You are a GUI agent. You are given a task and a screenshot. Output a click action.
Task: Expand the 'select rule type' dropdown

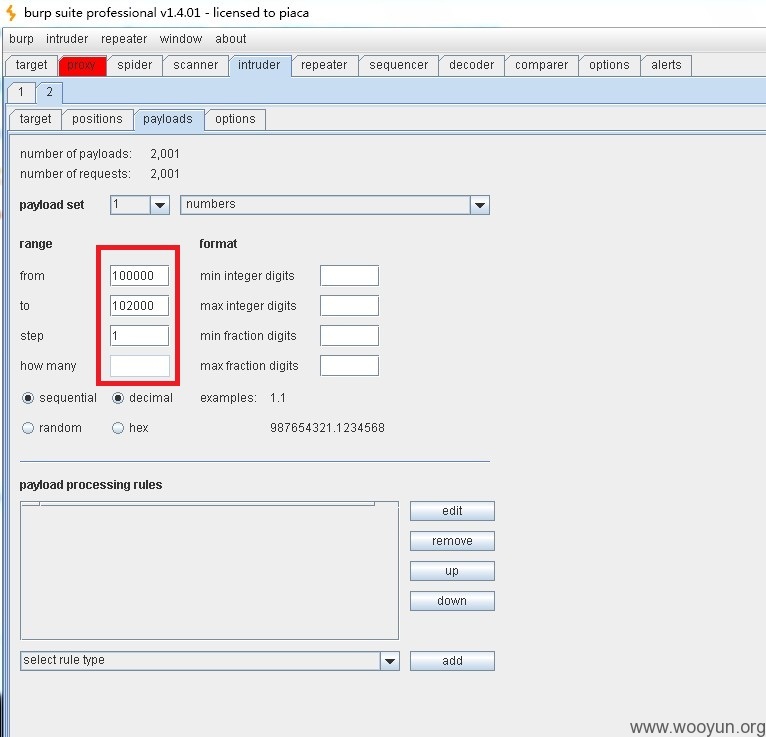389,661
